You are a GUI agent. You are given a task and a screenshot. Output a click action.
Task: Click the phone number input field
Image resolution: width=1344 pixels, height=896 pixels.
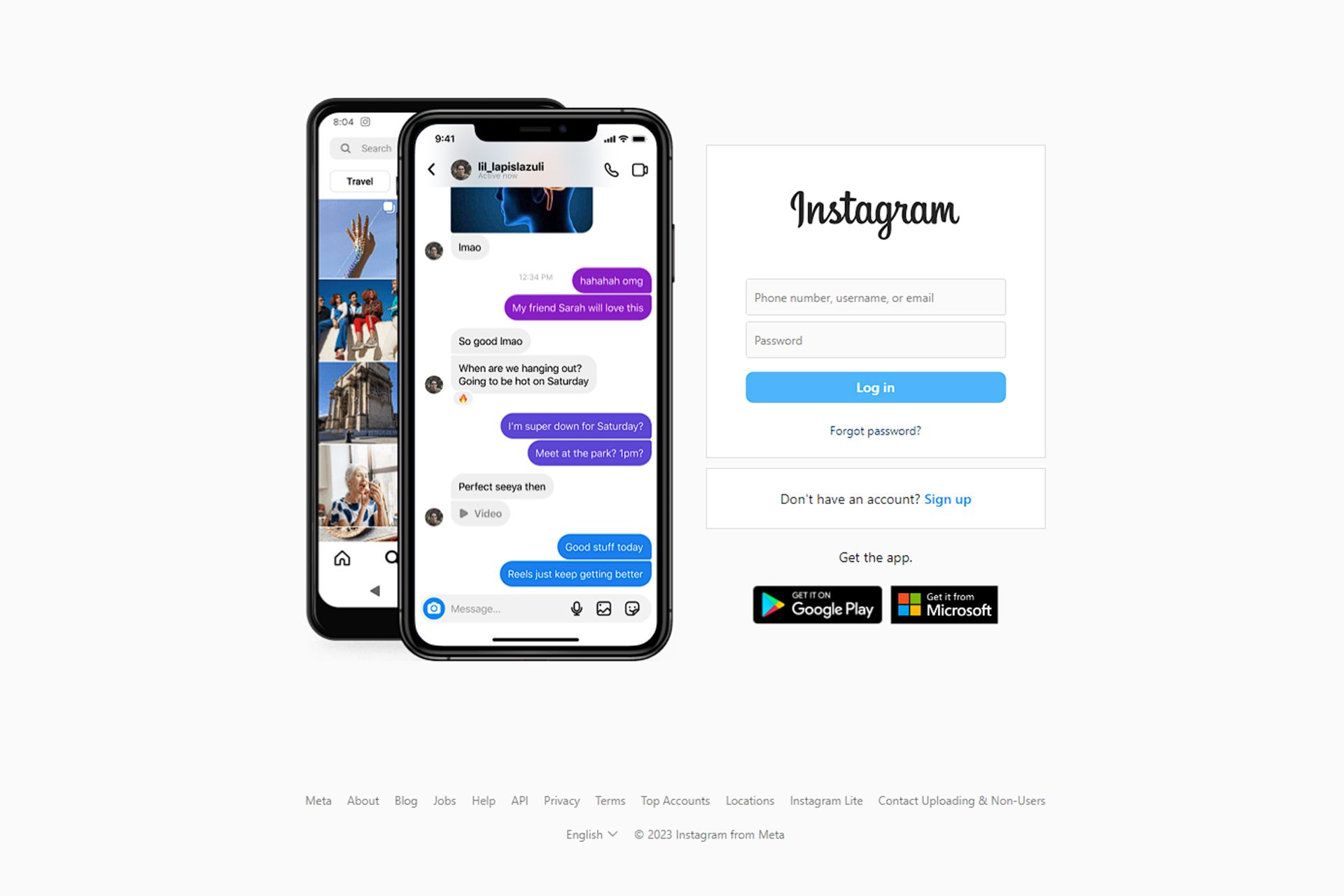(x=875, y=297)
